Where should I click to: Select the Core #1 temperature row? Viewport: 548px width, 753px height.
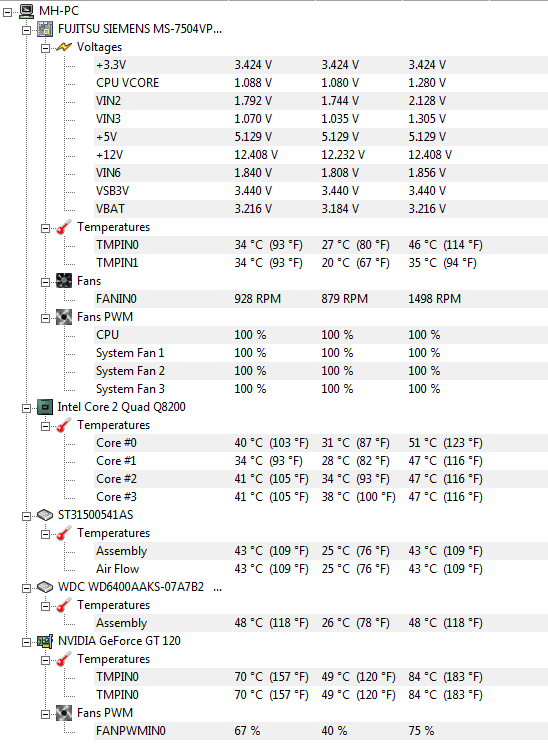321,461
